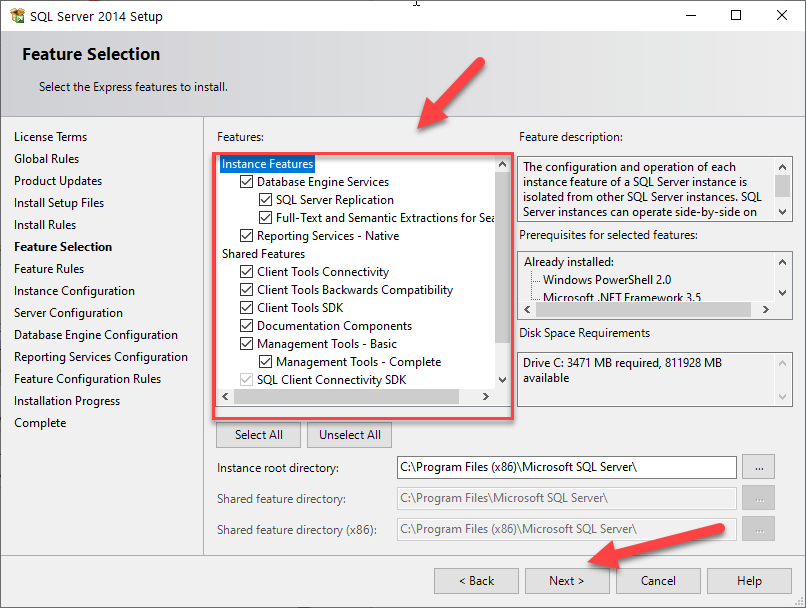Click the Instance root directory field

pos(566,467)
